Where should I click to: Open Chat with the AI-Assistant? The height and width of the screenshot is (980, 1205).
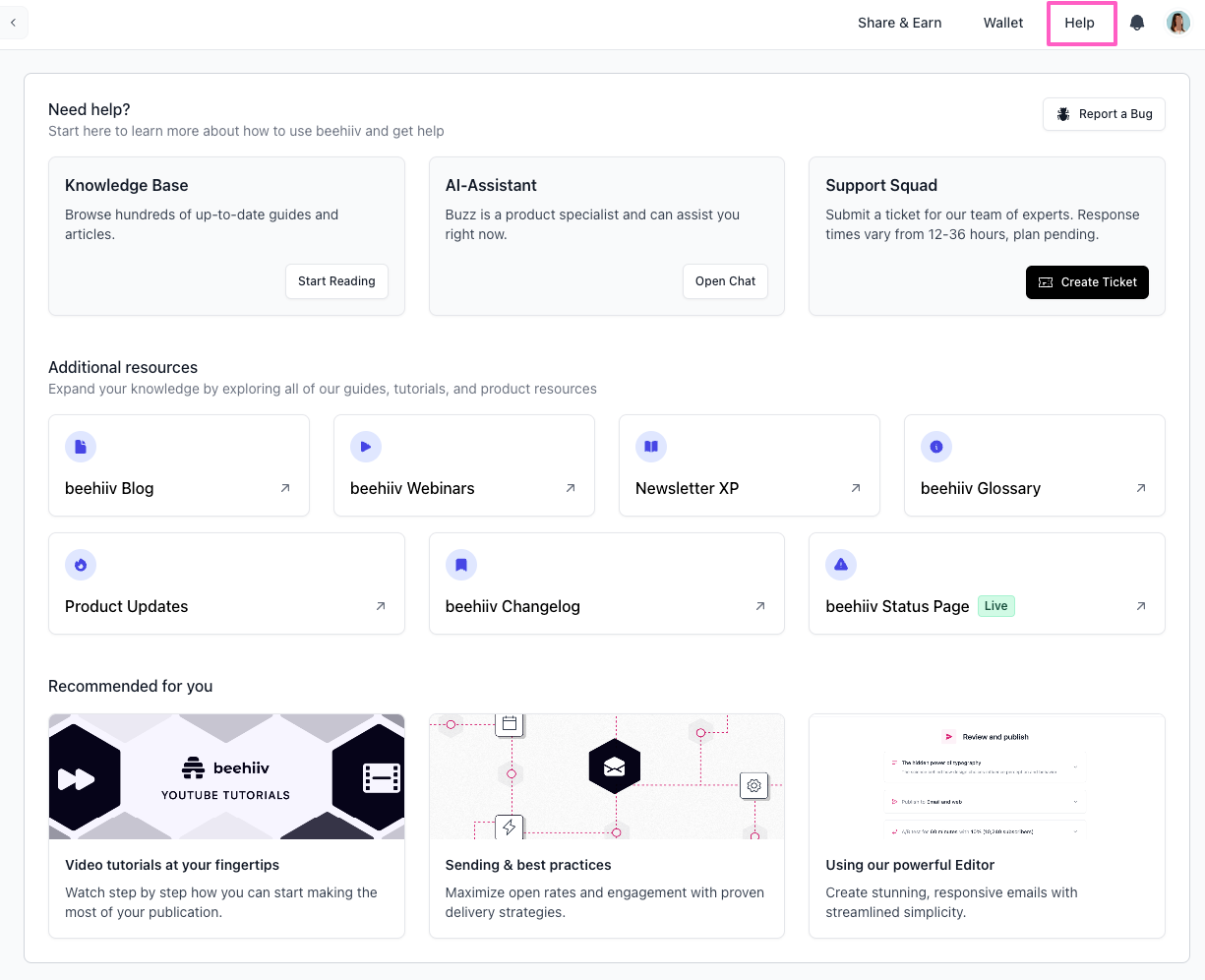(725, 281)
